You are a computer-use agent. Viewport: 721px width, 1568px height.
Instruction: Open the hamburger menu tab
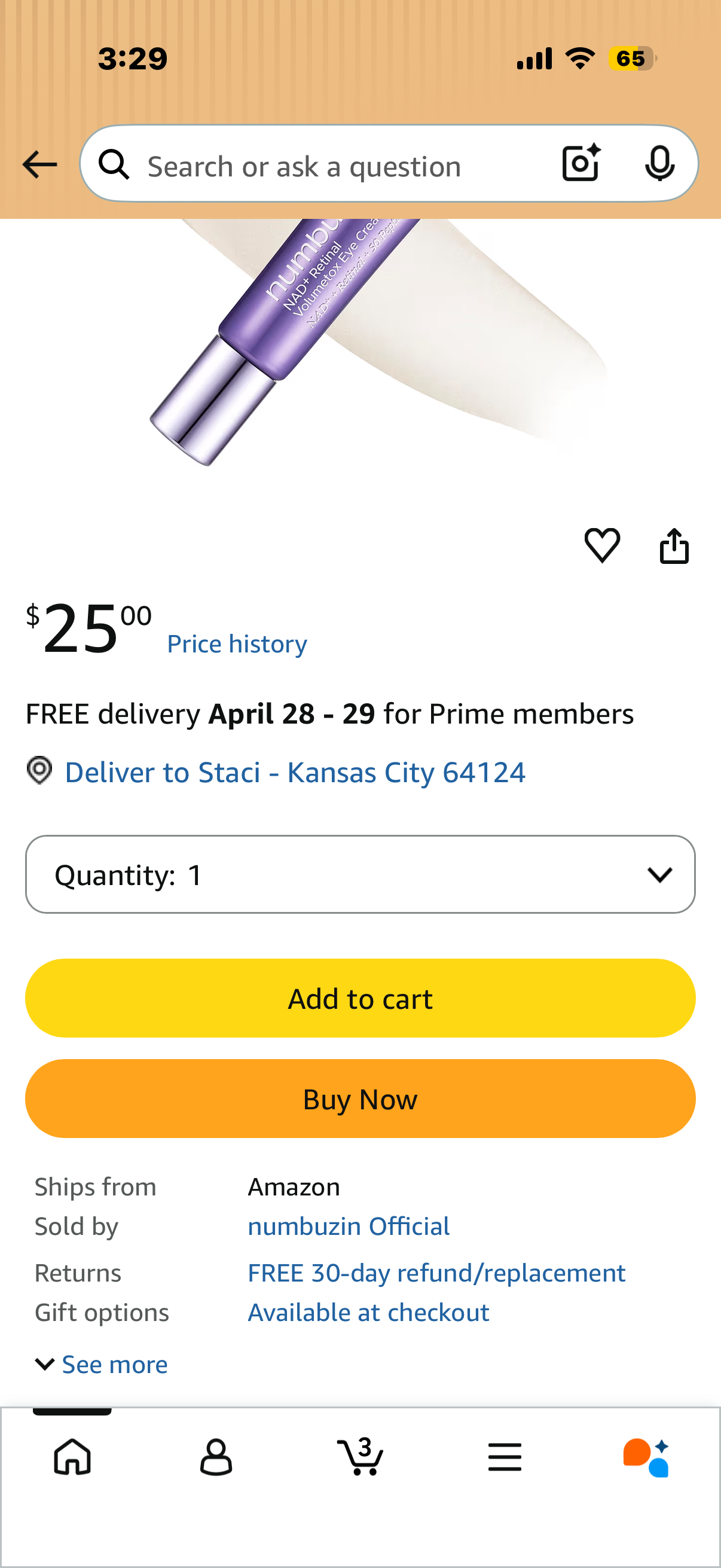505,1457
